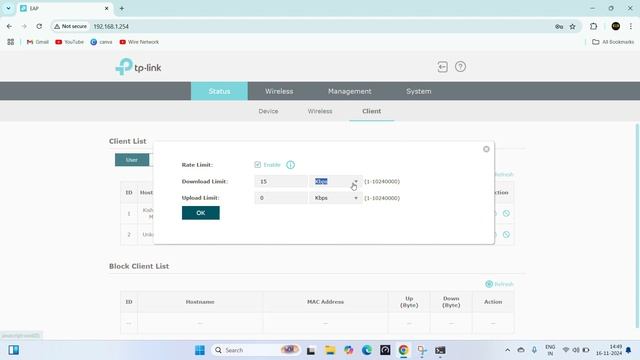Open the System tab
The height and width of the screenshot is (360, 640).
click(x=419, y=91)
